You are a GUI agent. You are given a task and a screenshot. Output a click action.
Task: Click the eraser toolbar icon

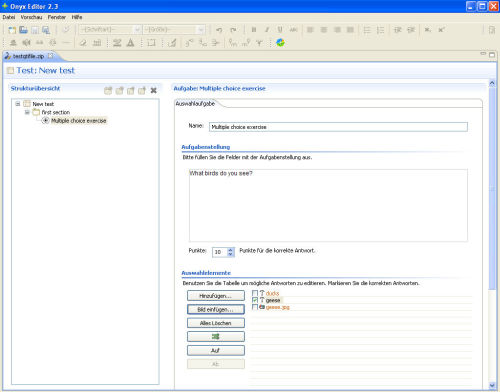click(83, 43)
